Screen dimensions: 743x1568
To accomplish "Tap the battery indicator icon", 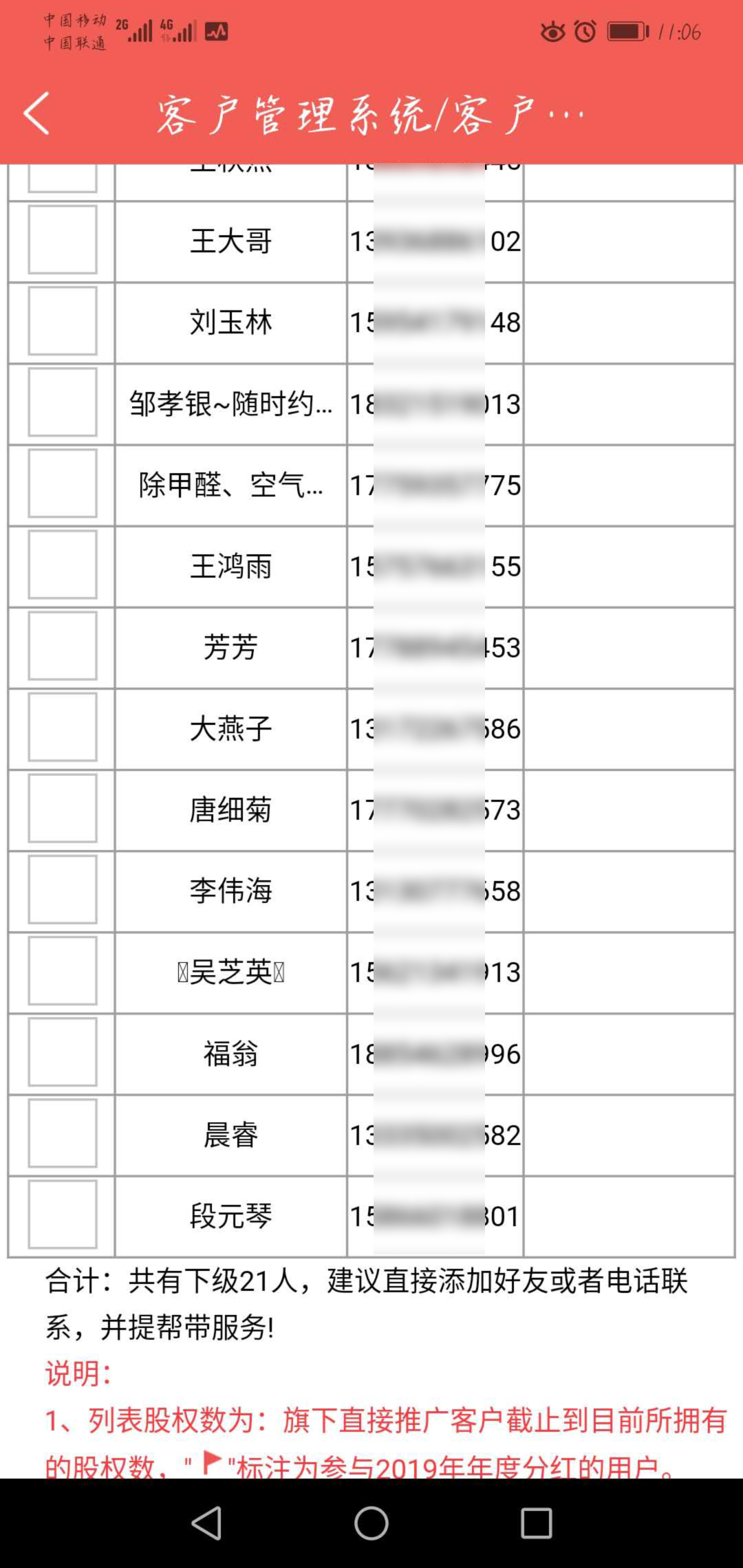I will click(627, 32).
